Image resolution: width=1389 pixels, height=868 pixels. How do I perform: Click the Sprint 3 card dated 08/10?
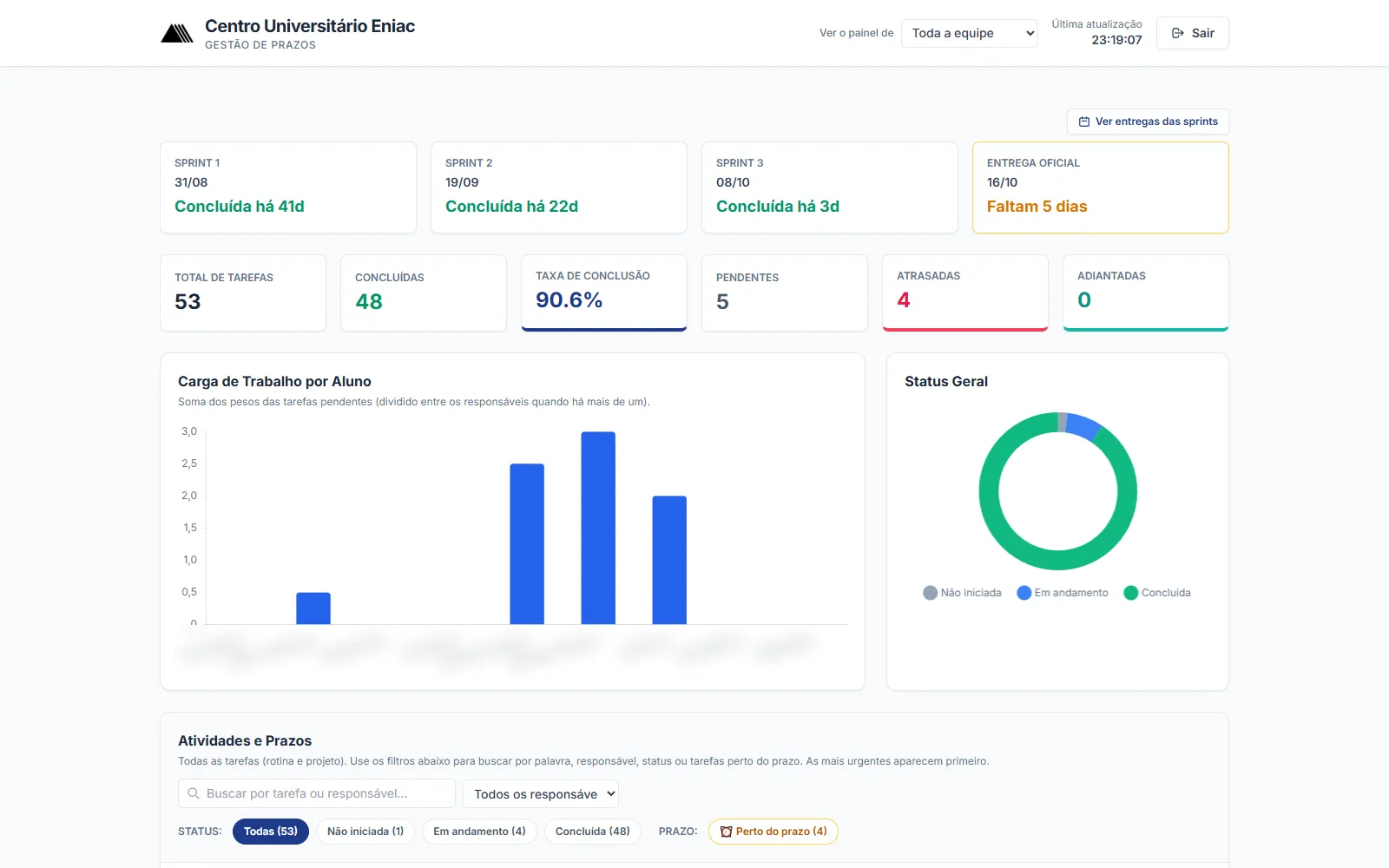(x=830, y=187)
